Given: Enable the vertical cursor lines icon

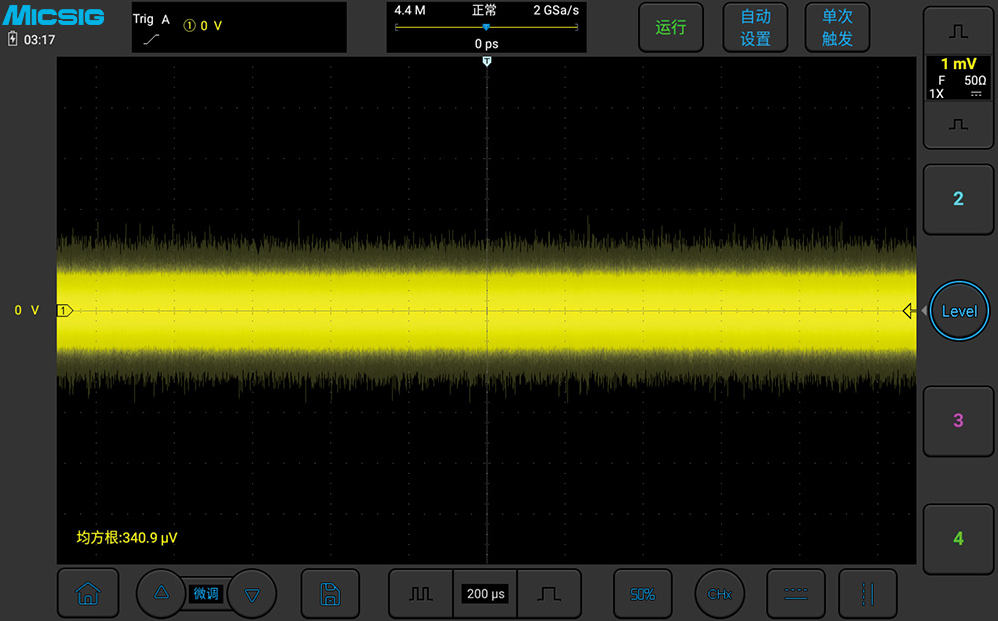Looking at the screenshot, I should (868, 594).
